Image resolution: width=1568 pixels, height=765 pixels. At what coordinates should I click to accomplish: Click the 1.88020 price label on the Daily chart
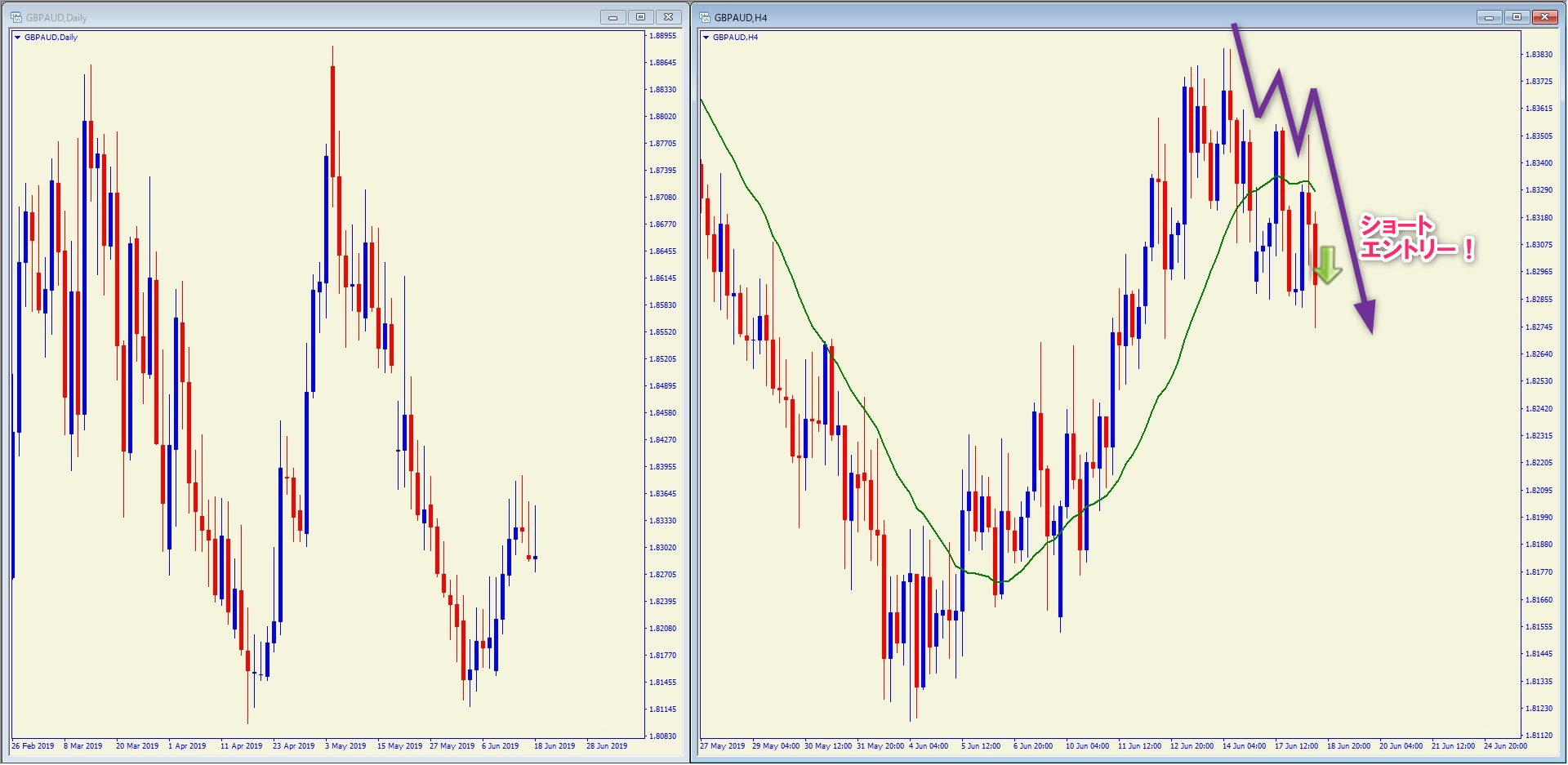pos(663,117)
